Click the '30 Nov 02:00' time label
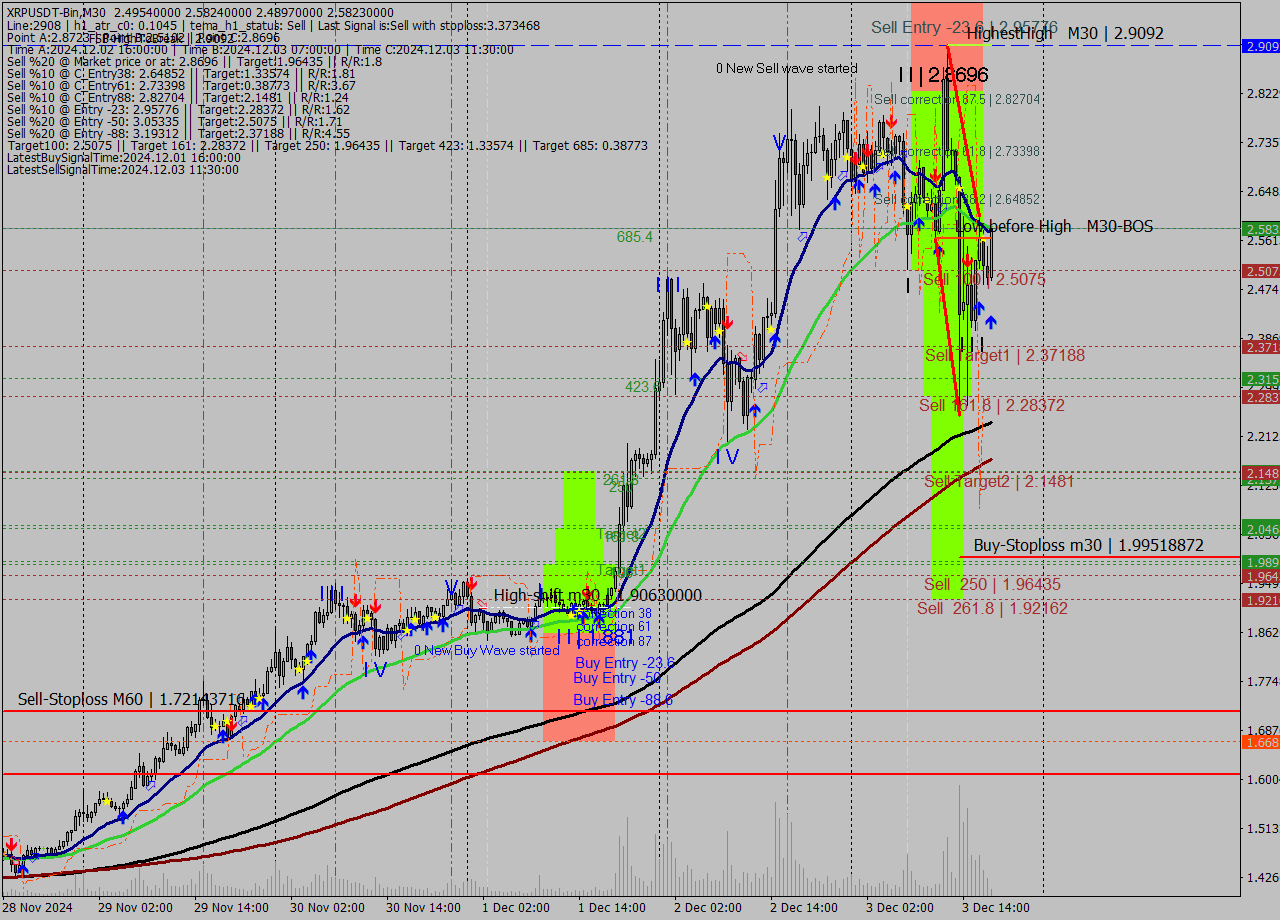 tap(325, 908)
